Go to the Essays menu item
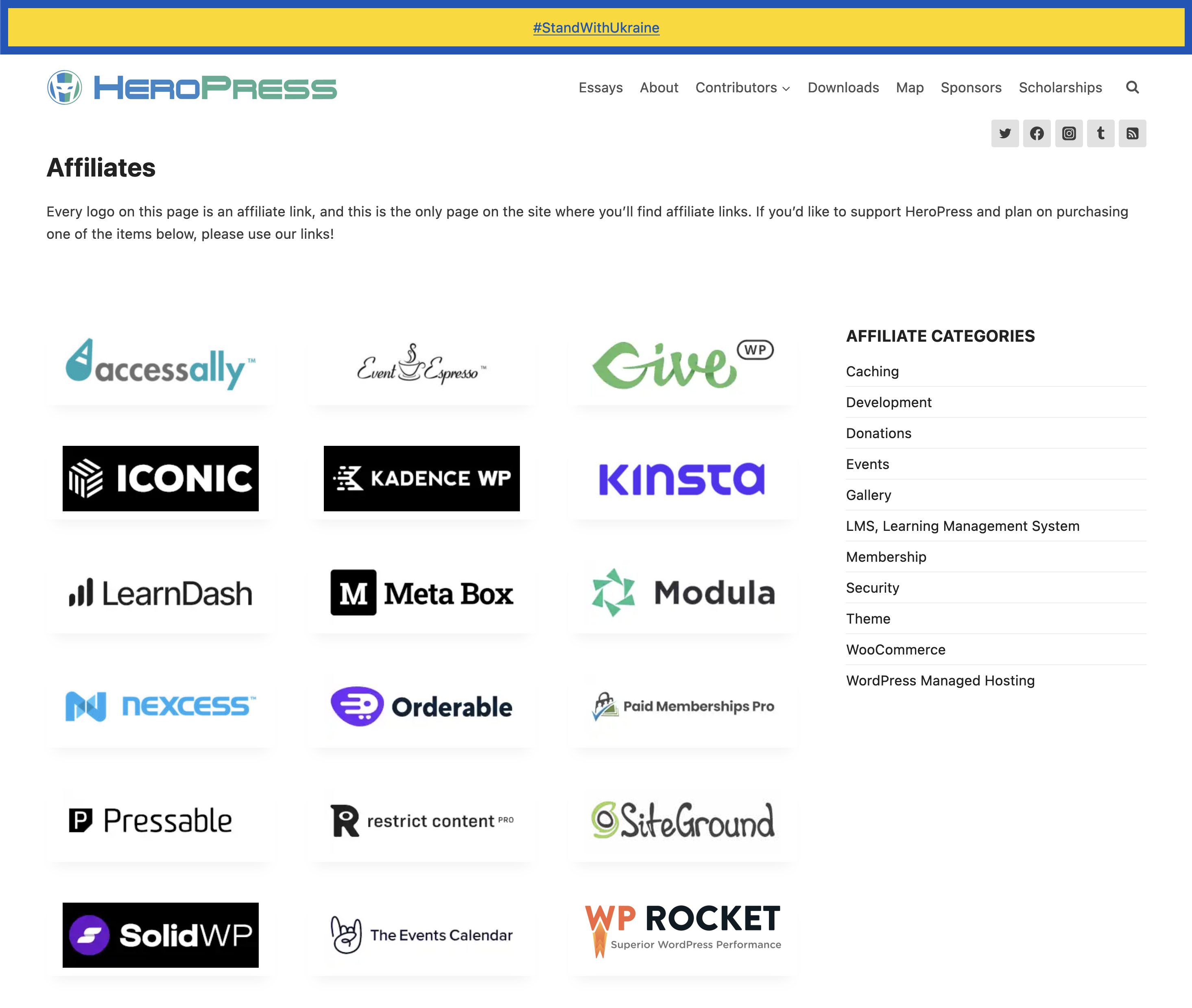This screenshot has width=1192, height=1008. 600,87
